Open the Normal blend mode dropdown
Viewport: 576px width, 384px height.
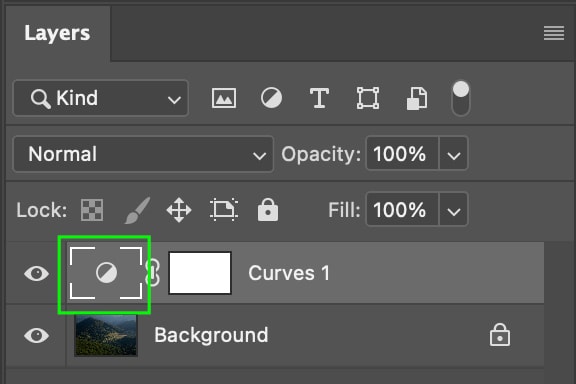click(x=143, y=154)
